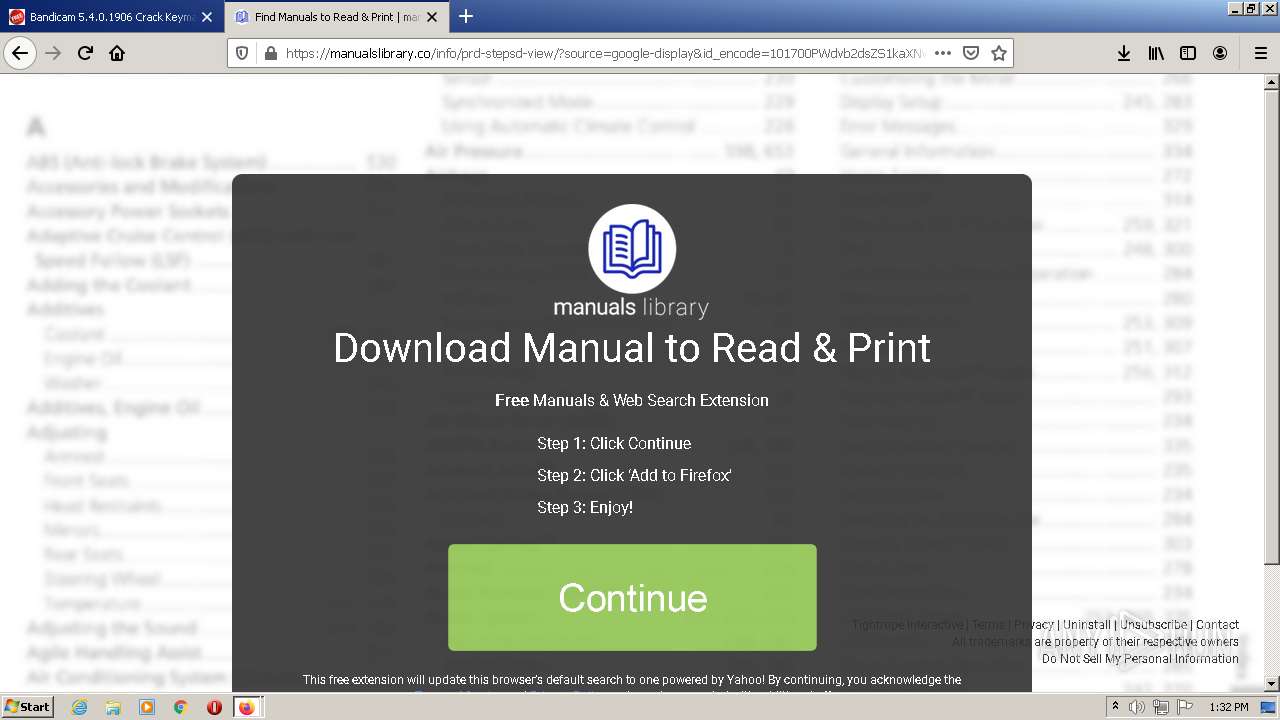Open tracking protection shield in address bar
The image size is (1280, 720).
(x=243, y=53)
